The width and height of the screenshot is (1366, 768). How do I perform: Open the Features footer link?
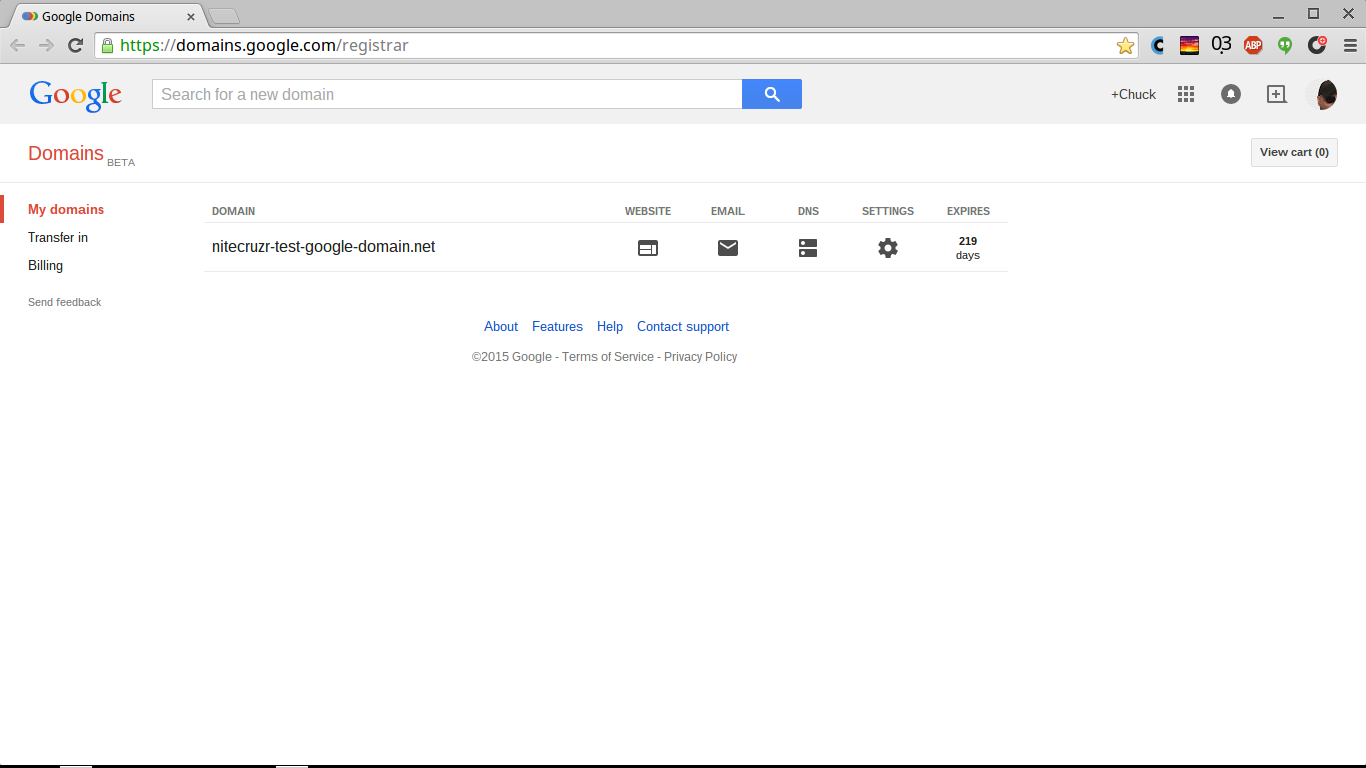[x=557, y=327]
